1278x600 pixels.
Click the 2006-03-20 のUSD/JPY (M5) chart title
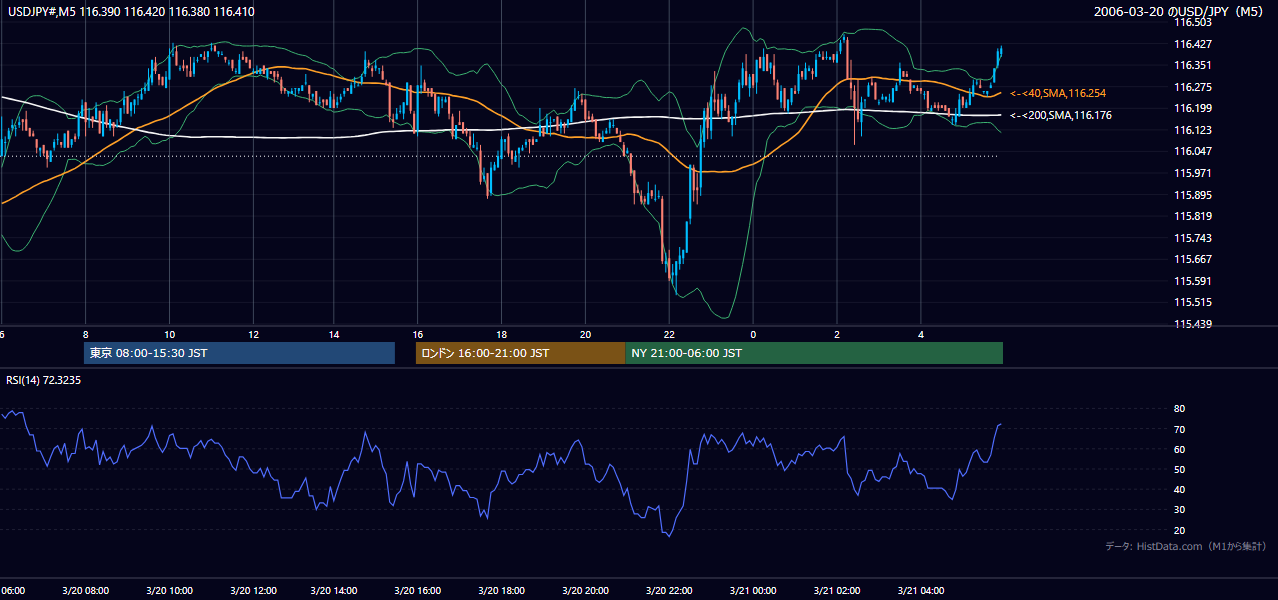(x=1180, y=12)
